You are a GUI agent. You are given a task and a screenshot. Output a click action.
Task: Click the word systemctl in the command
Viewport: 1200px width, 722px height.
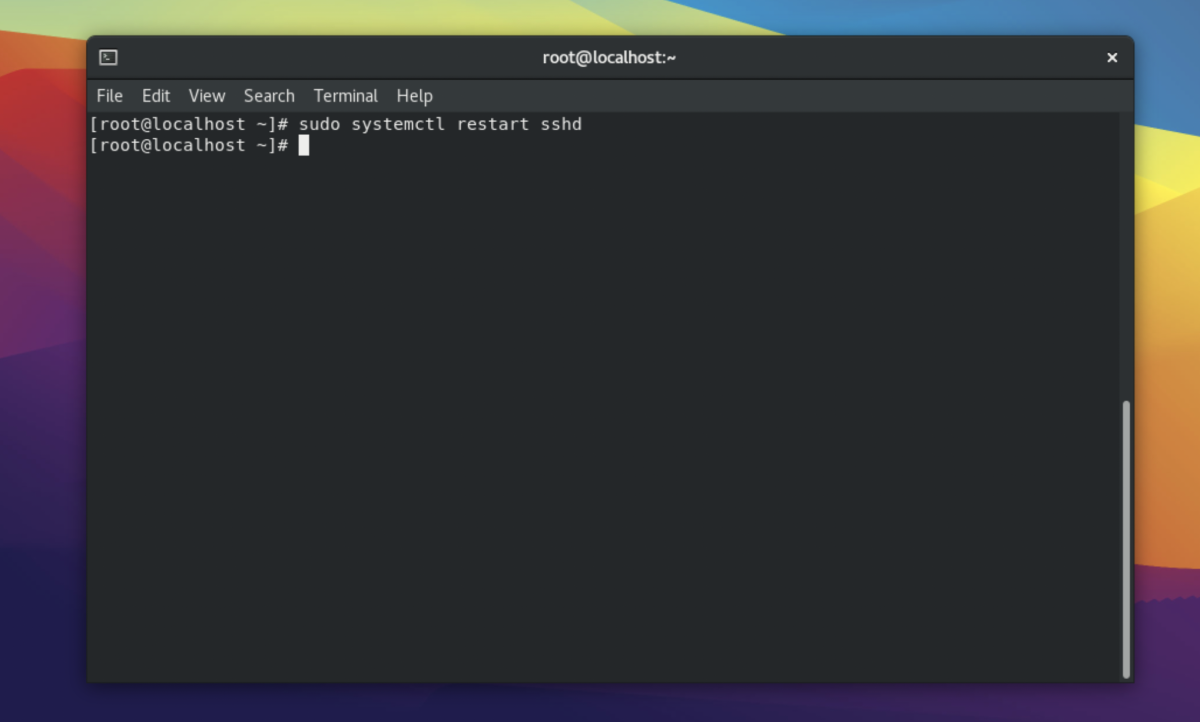tap(398, 125)
